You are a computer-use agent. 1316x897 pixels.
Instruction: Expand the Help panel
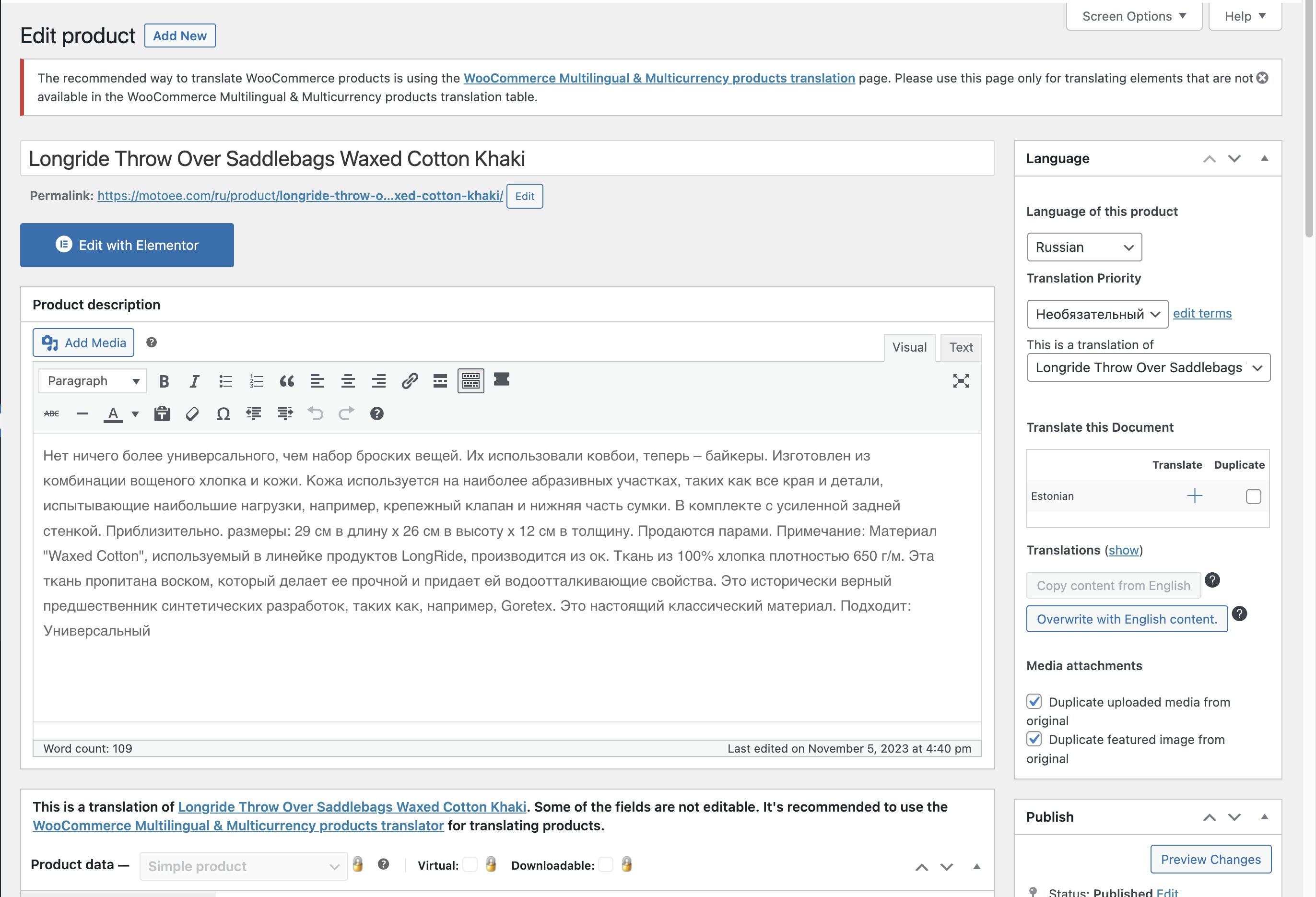[1245, 16]
